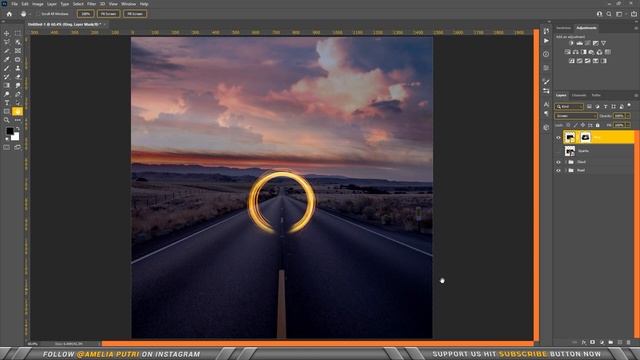
Task: Open Search icon in top right
Action: 609,14
